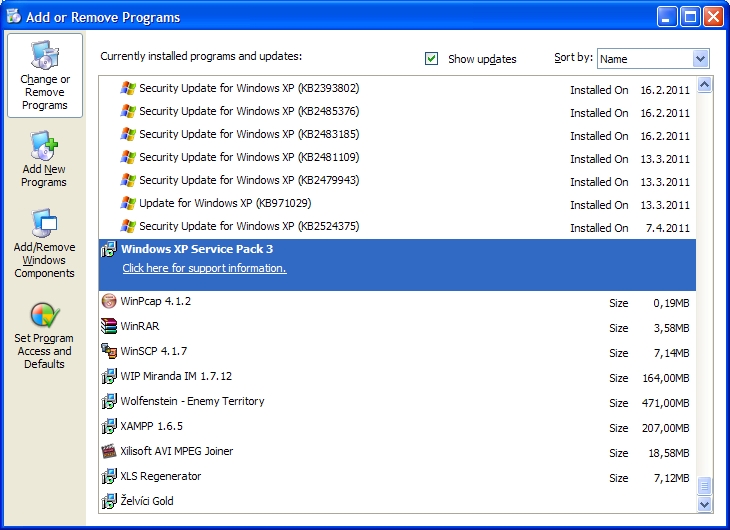Viewport: 730px width, 530px height.
Task: Click here for support information link
Action: [204, 268]
